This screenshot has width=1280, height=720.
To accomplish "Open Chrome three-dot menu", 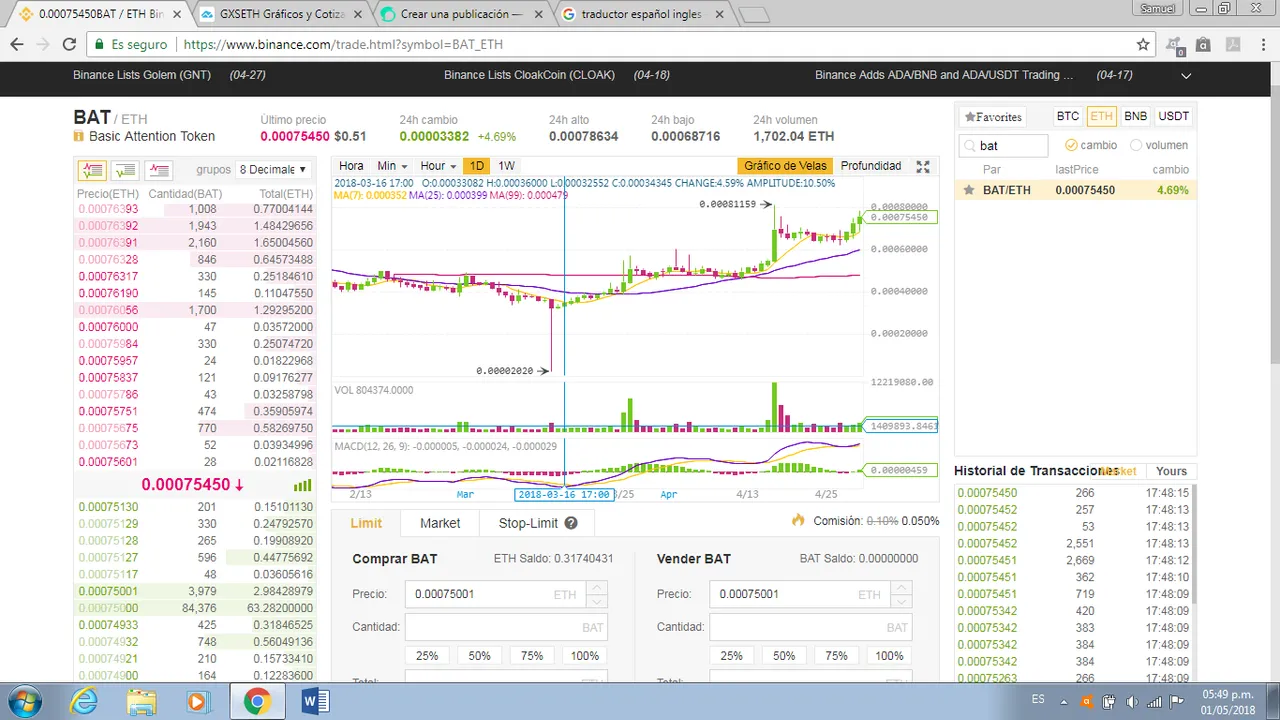I will coord(1262,45).
